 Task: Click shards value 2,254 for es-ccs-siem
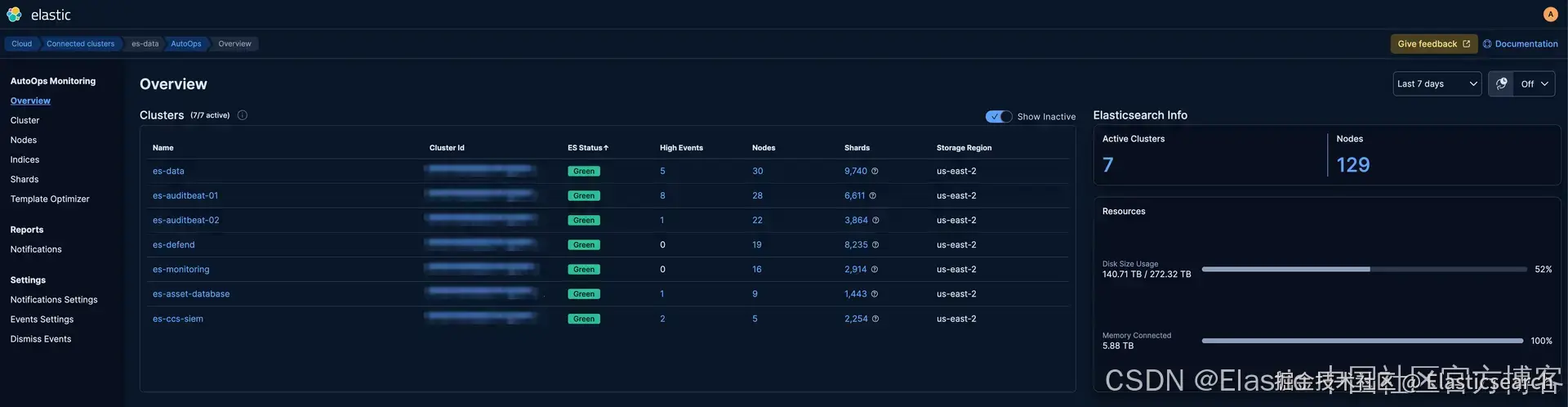(856, 319)
